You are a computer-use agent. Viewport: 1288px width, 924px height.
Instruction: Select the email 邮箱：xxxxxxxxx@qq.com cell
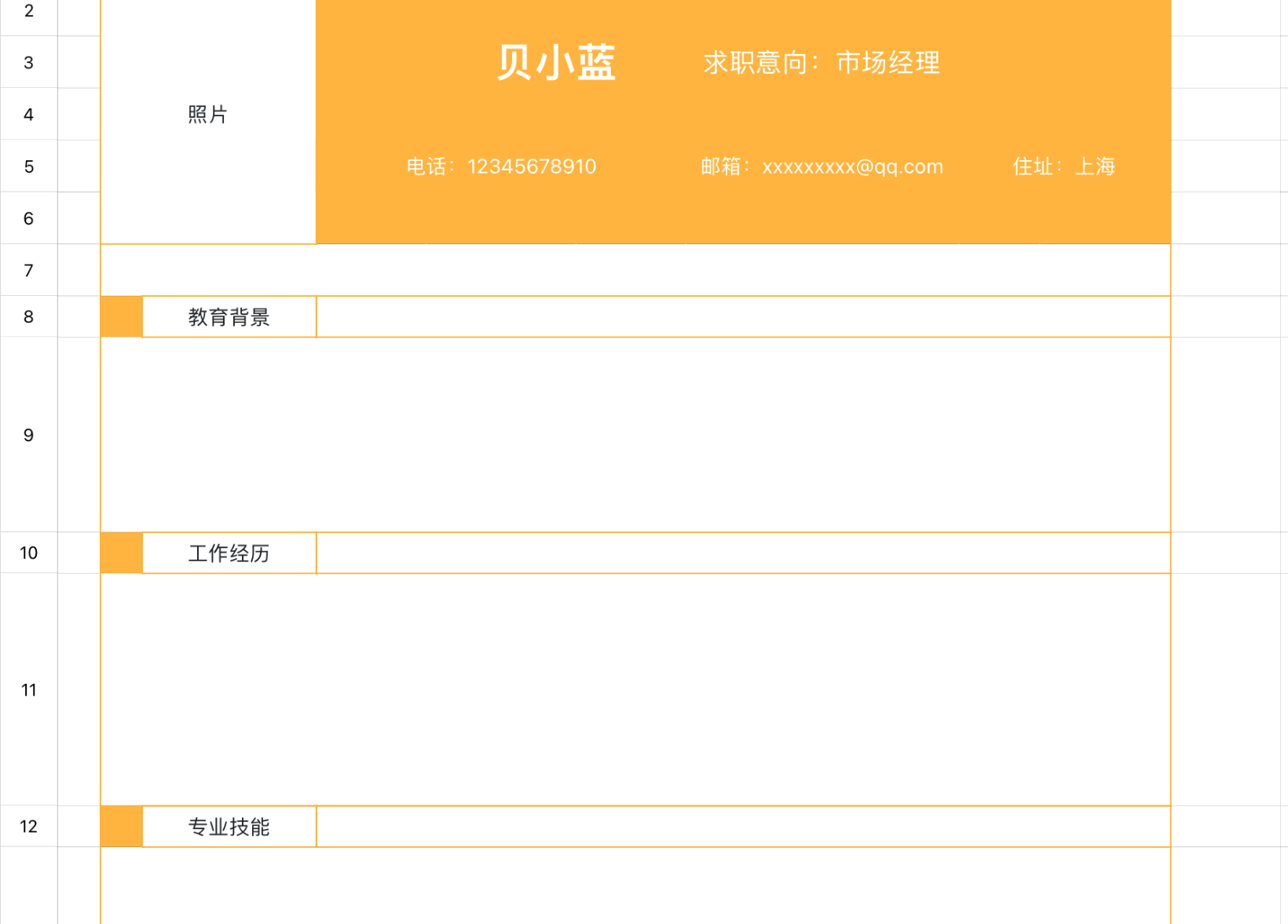click(x=821, y=166)
